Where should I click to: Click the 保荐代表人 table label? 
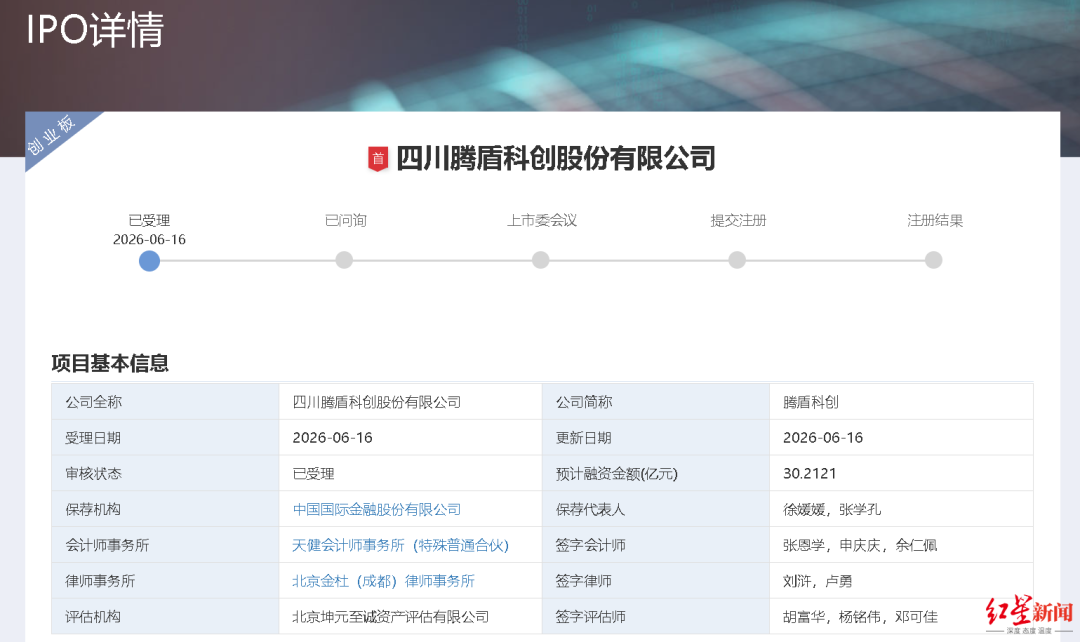(x=590, y=510)
